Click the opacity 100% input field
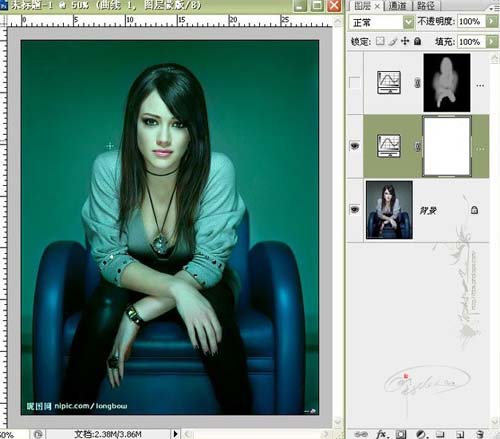 [471, 21]
